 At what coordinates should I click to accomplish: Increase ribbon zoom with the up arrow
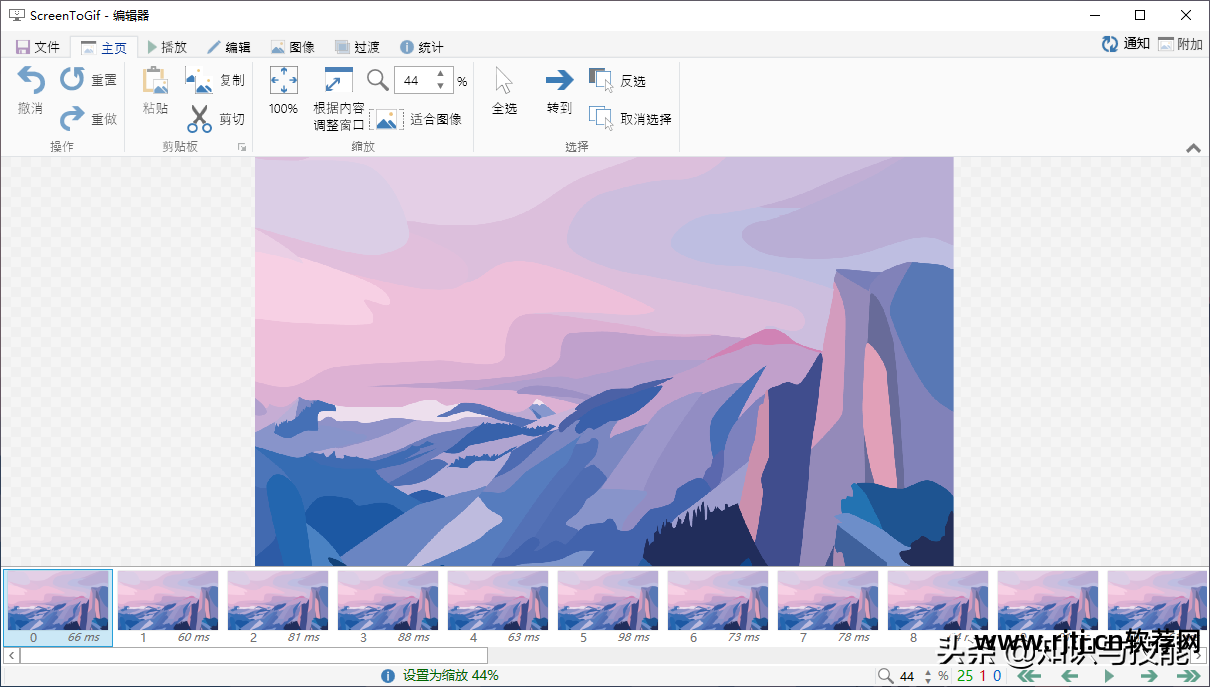pos(441,75)
